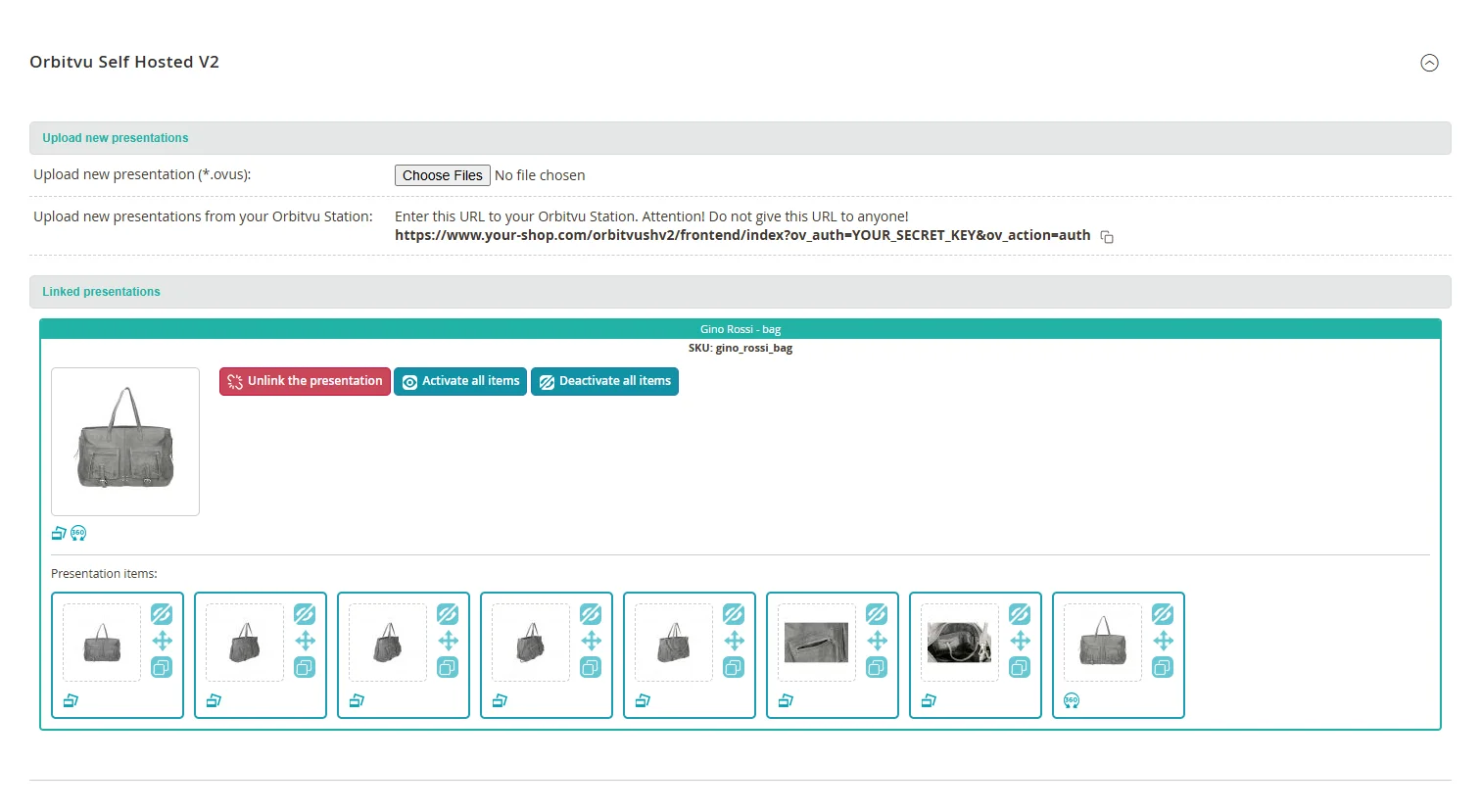Viewport: 1481px width, 812px height.
Task: Toggle visibility of the bag interior photo item
Action: coord(1020,614)
